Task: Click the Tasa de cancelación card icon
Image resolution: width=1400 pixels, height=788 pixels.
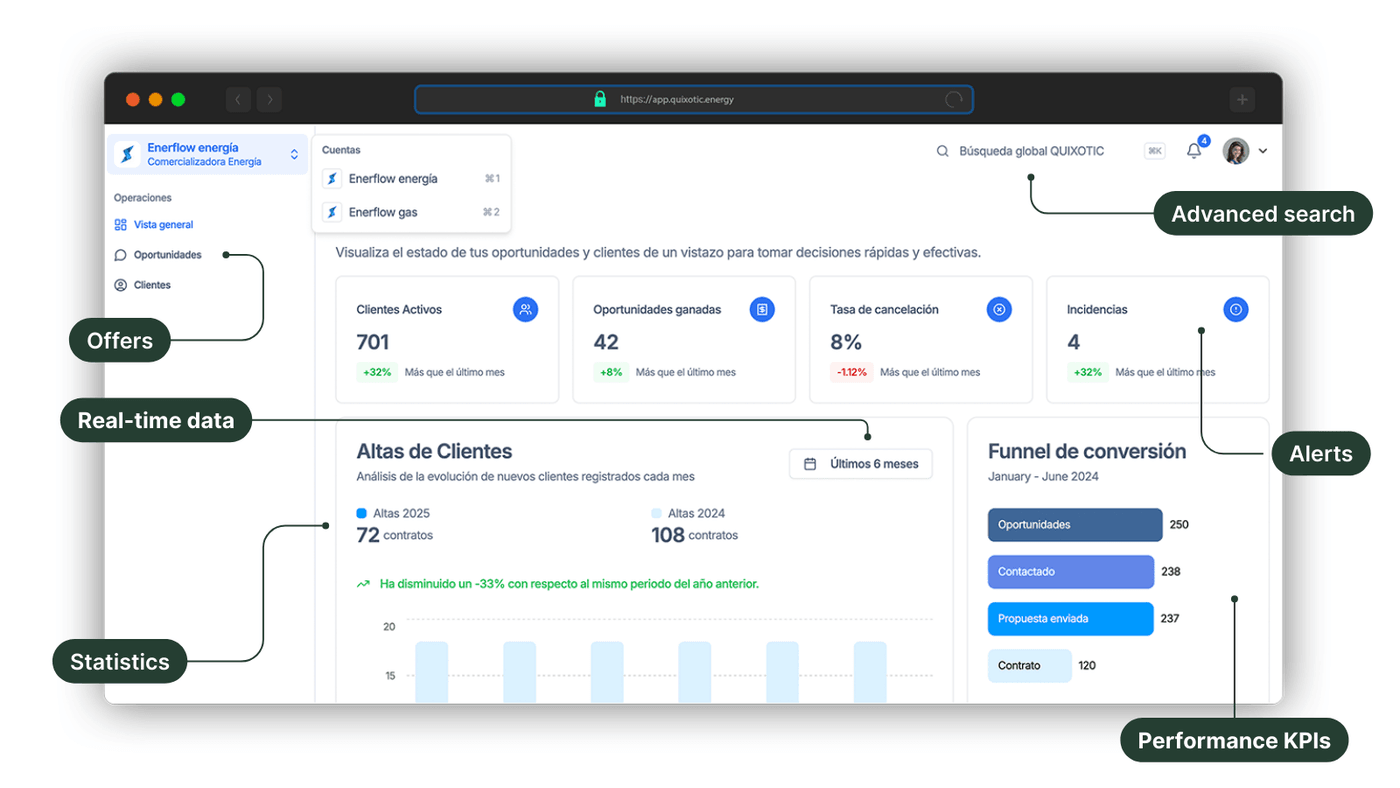Action: pyautogui.click(x=999, y=310)
